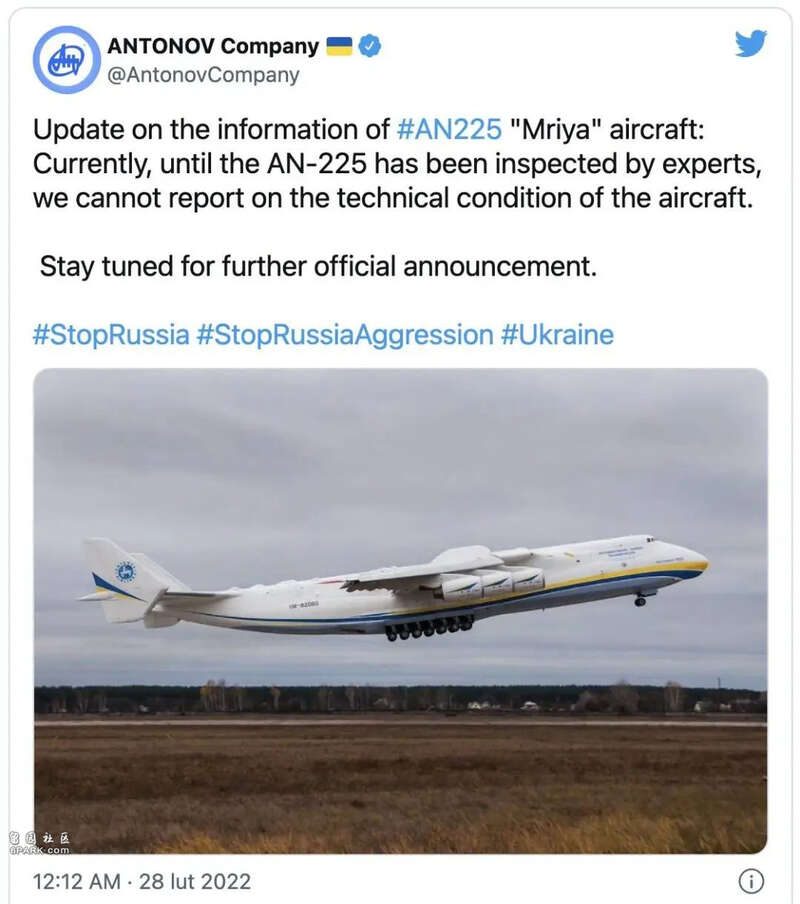Open the tweet info icon
The image size is (800, 904).
750,881
